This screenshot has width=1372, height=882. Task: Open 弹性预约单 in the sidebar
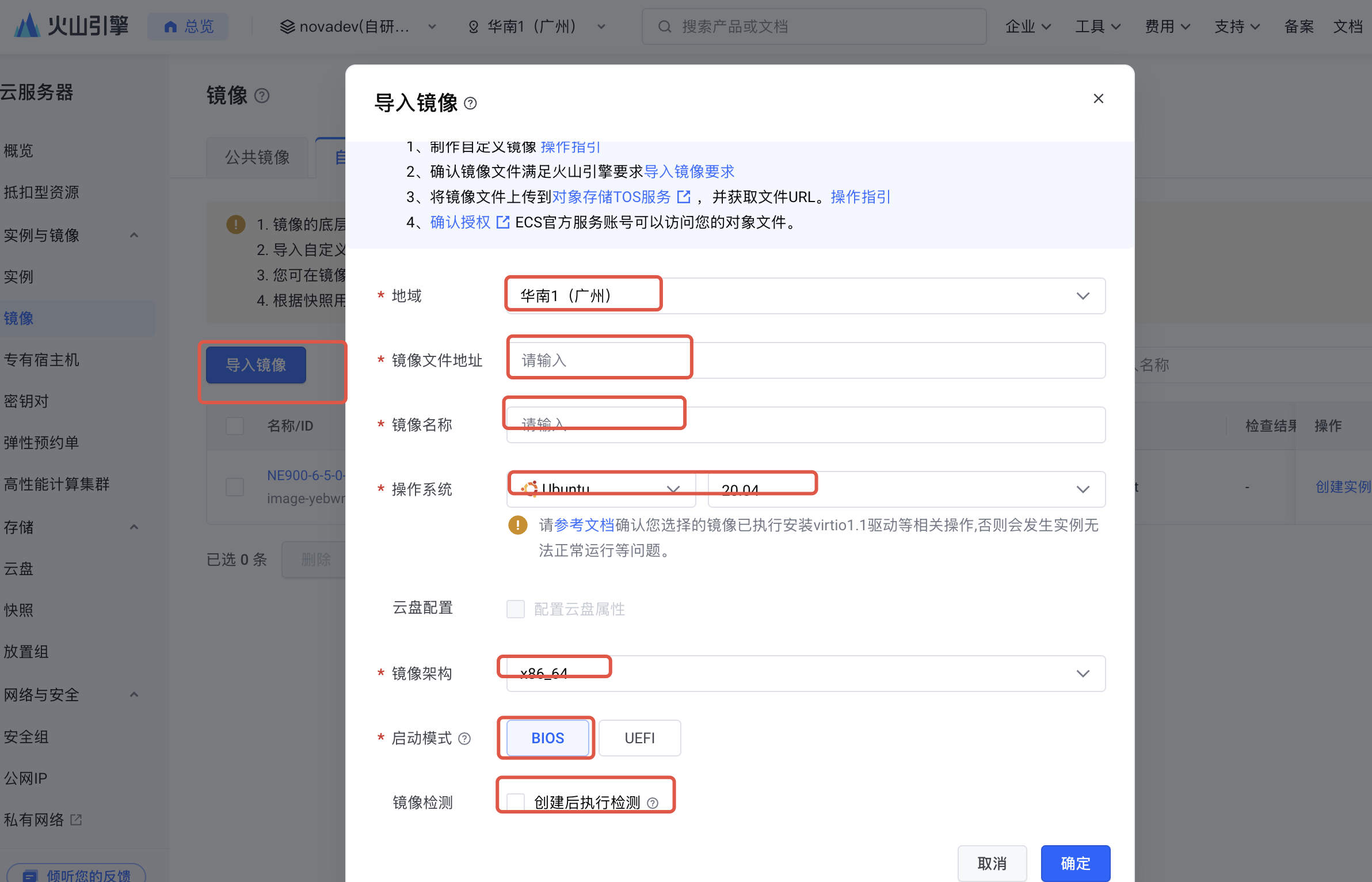pyautogui.click(x=41, y=443)
